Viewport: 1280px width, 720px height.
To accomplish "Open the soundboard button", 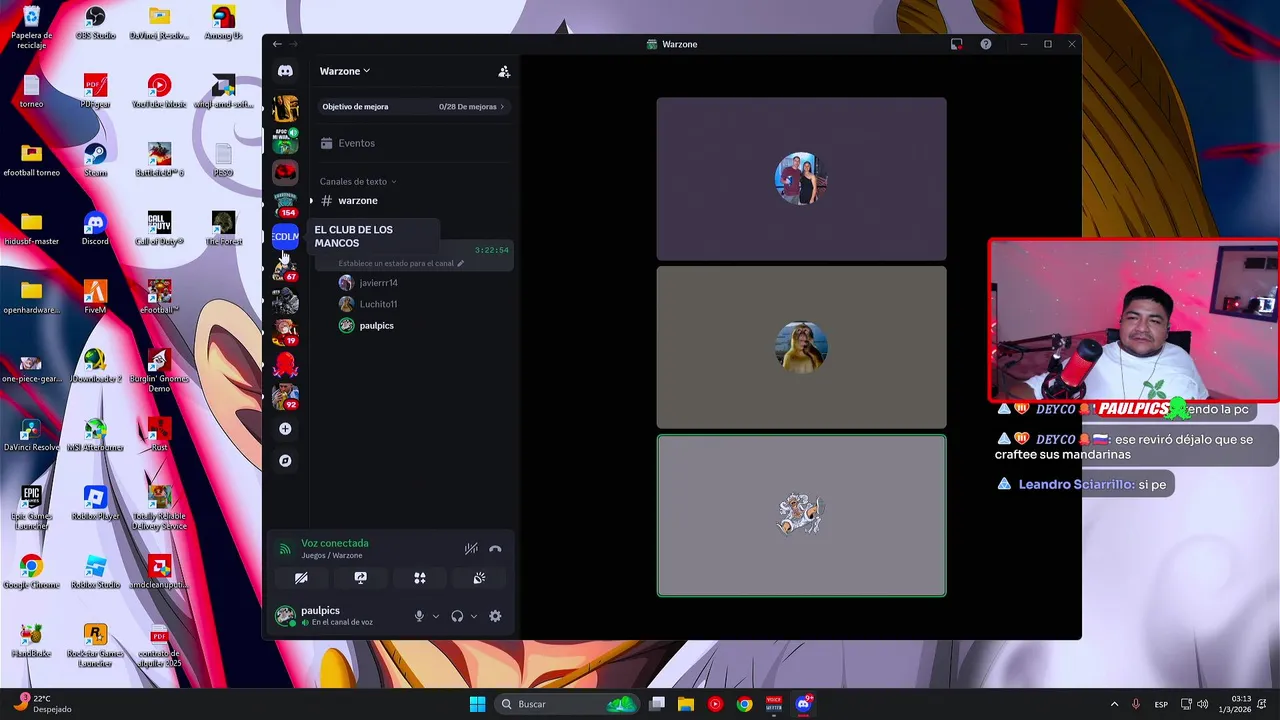I will [479, 578].
